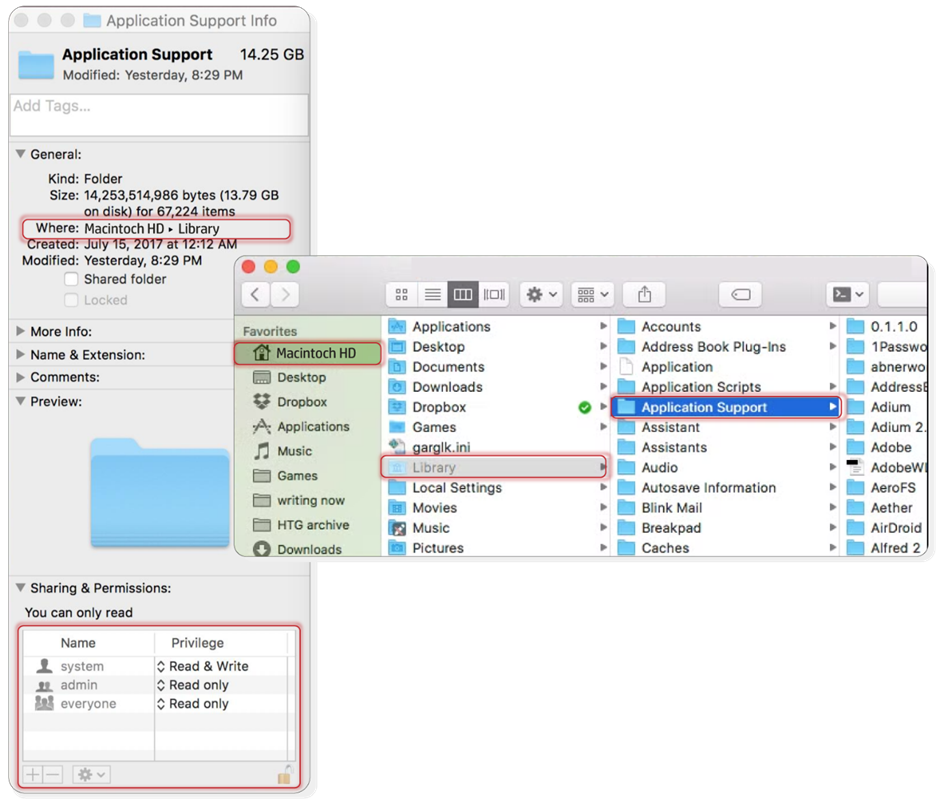Open the Arrange By menu

point(592,294)
